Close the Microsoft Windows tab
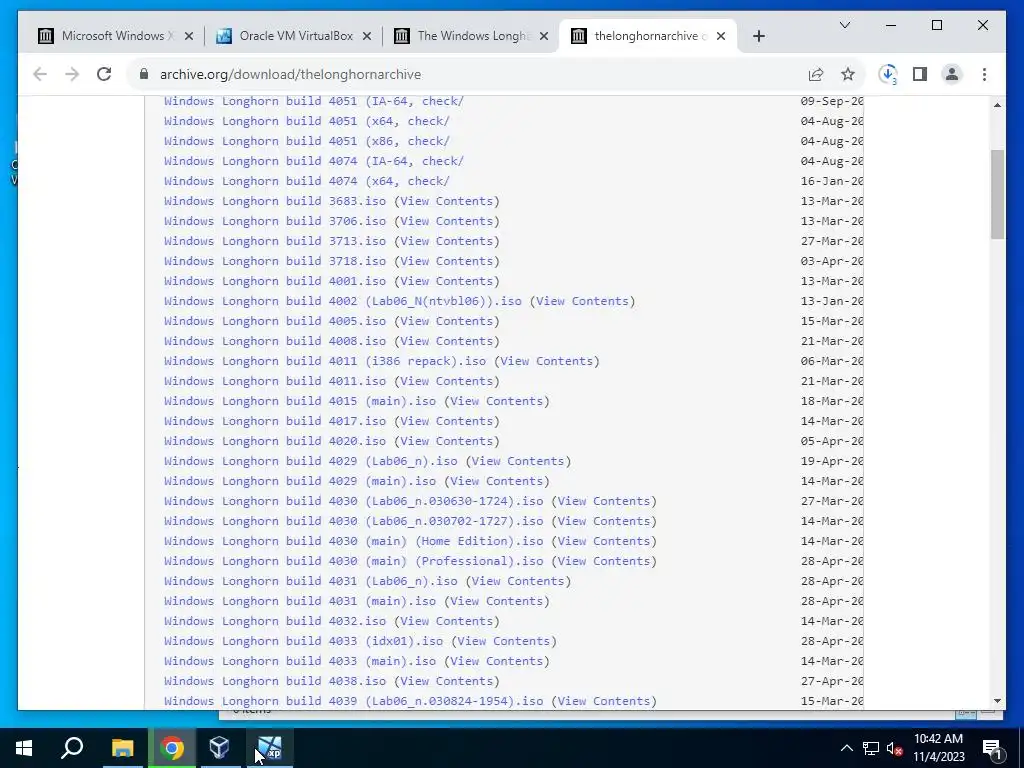The image size is (1024, 768). (189, 36)
